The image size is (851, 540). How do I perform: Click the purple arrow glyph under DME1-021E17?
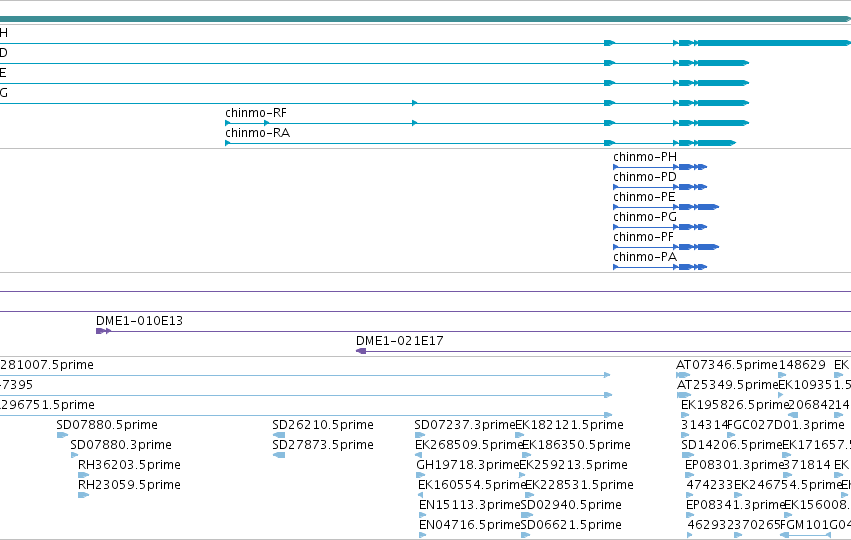tap(361, 351)
